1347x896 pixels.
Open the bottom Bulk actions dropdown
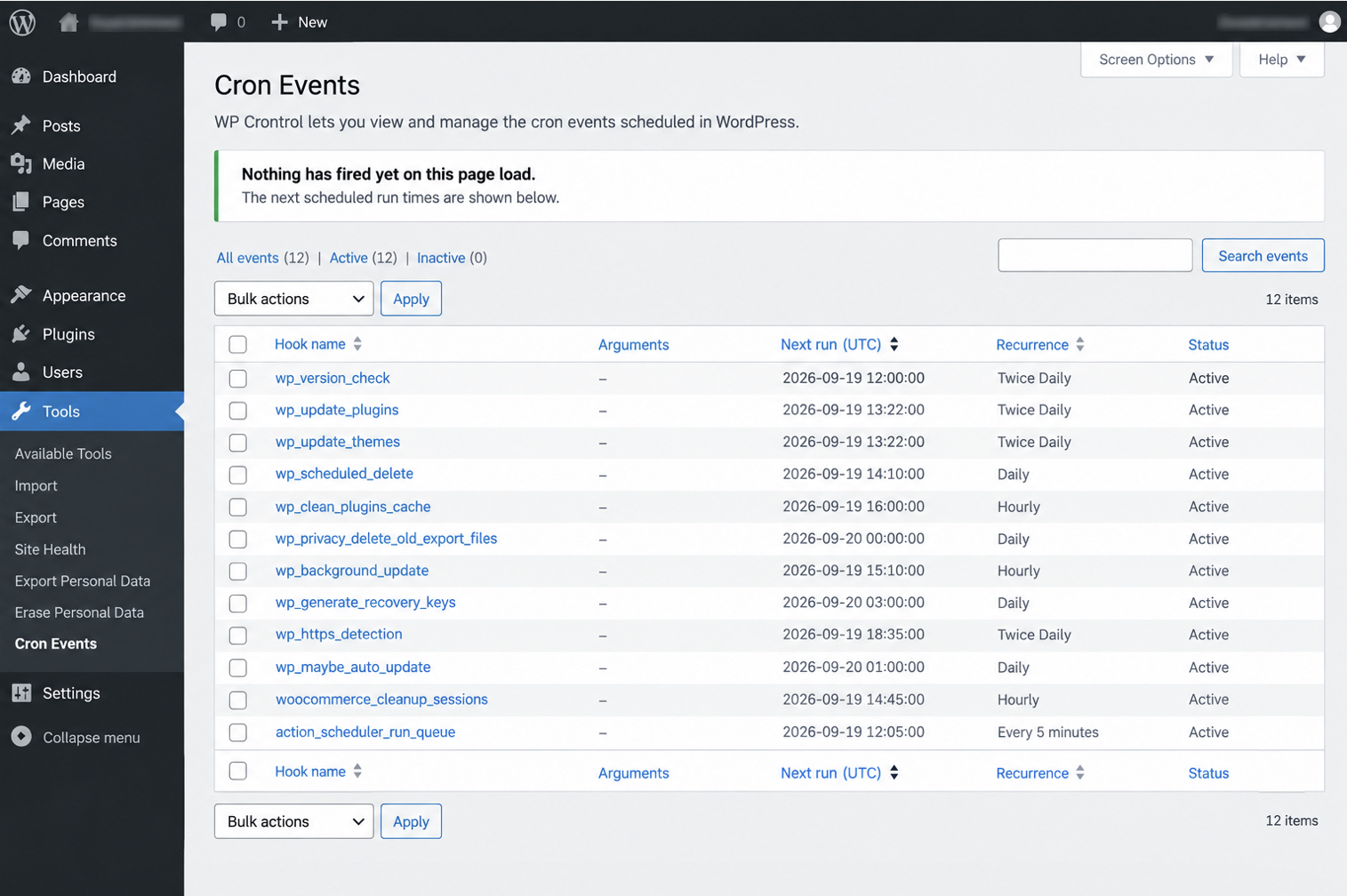[x=293, y=821]
